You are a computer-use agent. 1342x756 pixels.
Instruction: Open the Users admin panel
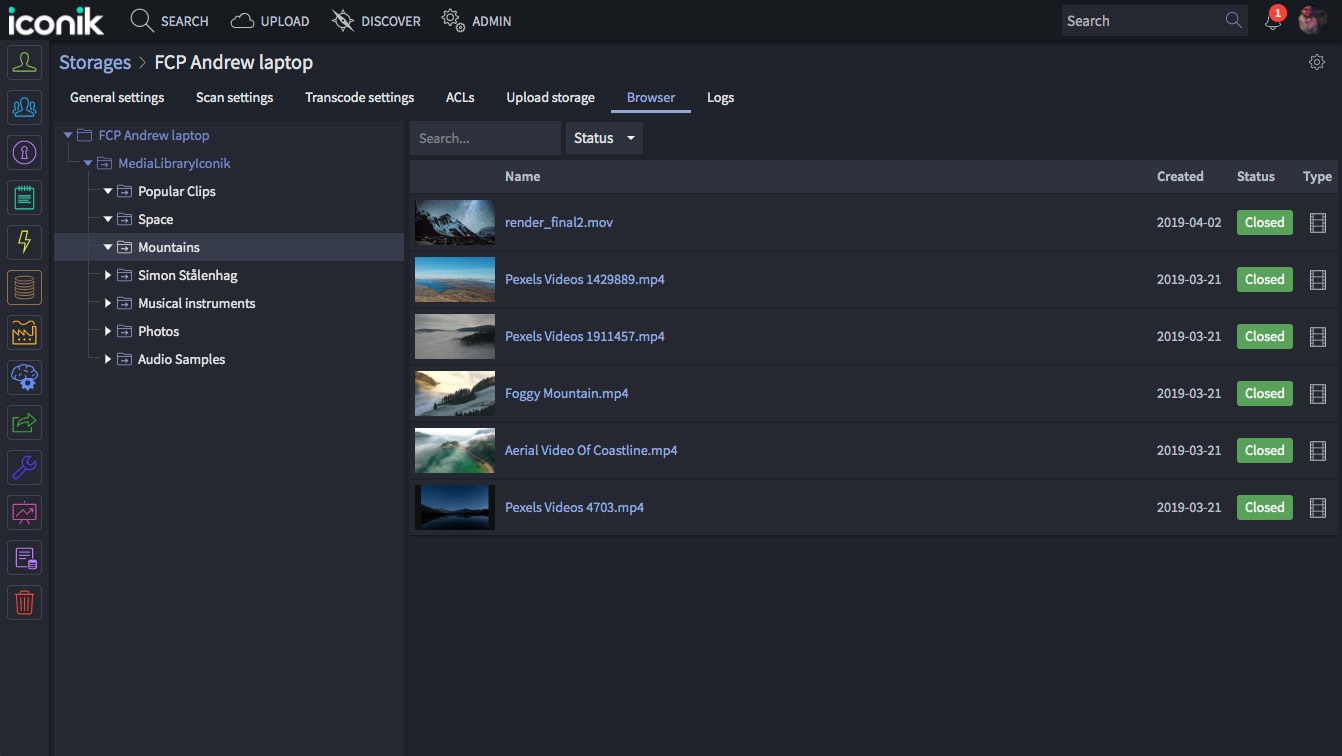[x=24, y=62]
